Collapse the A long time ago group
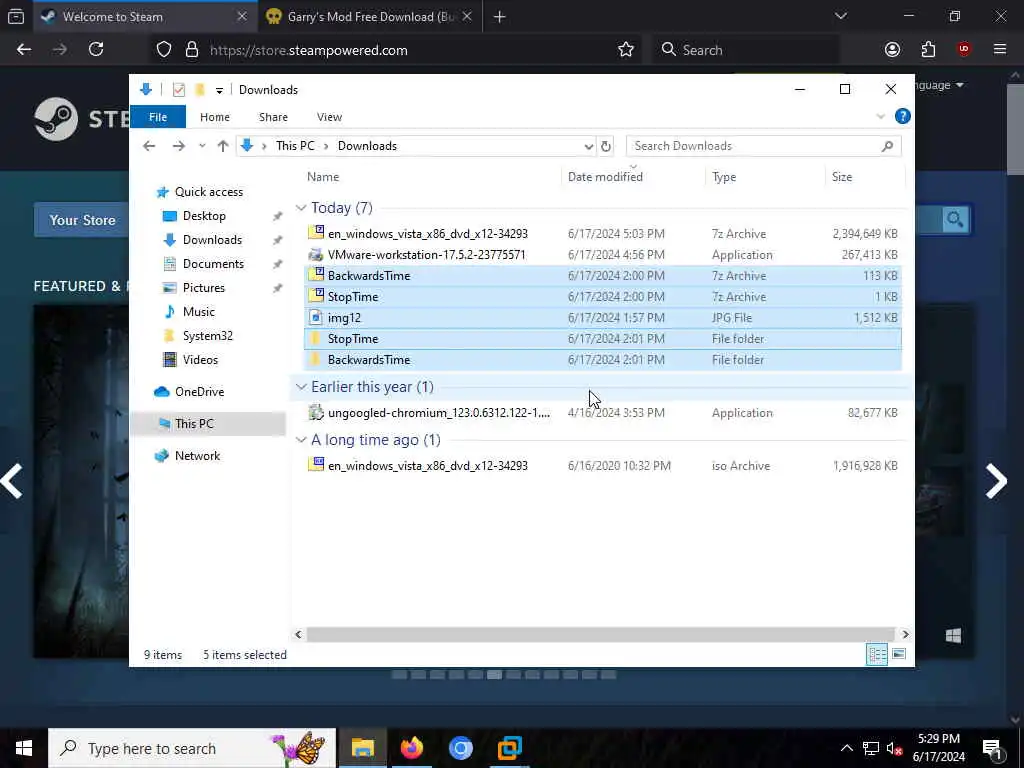The width and height of the screenshot is (1024, 768). 301,440
